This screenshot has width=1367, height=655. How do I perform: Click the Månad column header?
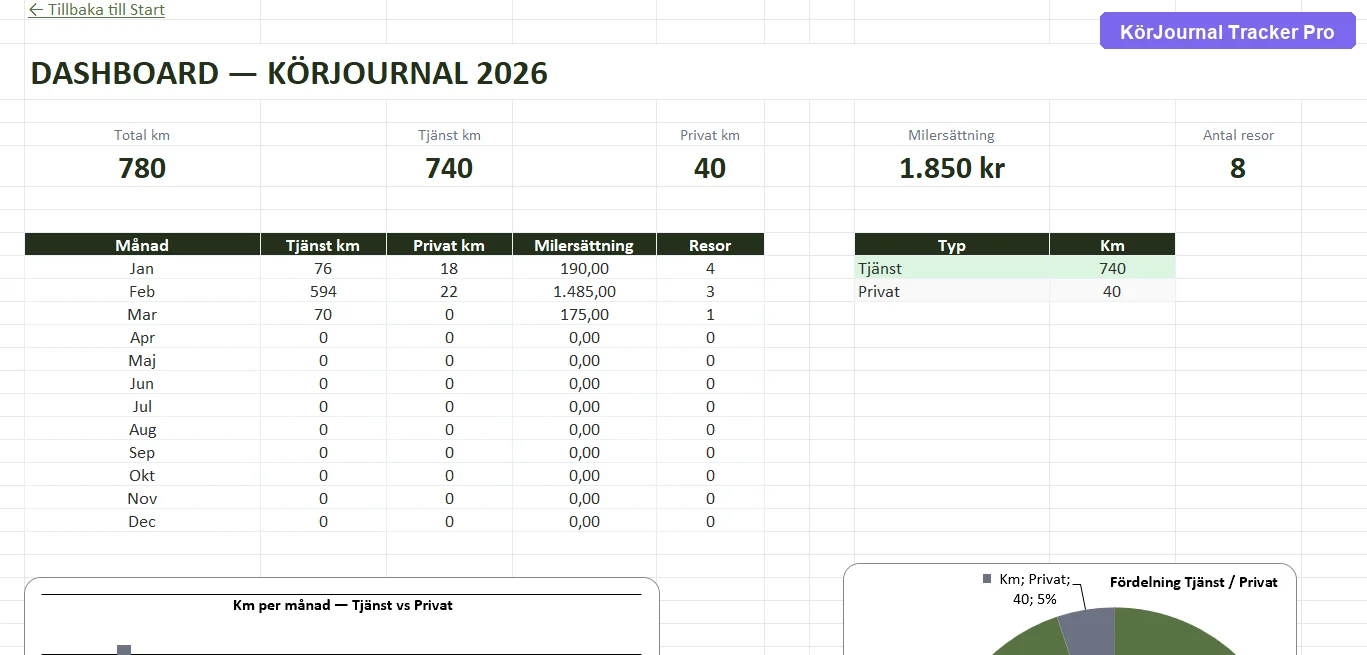tap(142, 245)
